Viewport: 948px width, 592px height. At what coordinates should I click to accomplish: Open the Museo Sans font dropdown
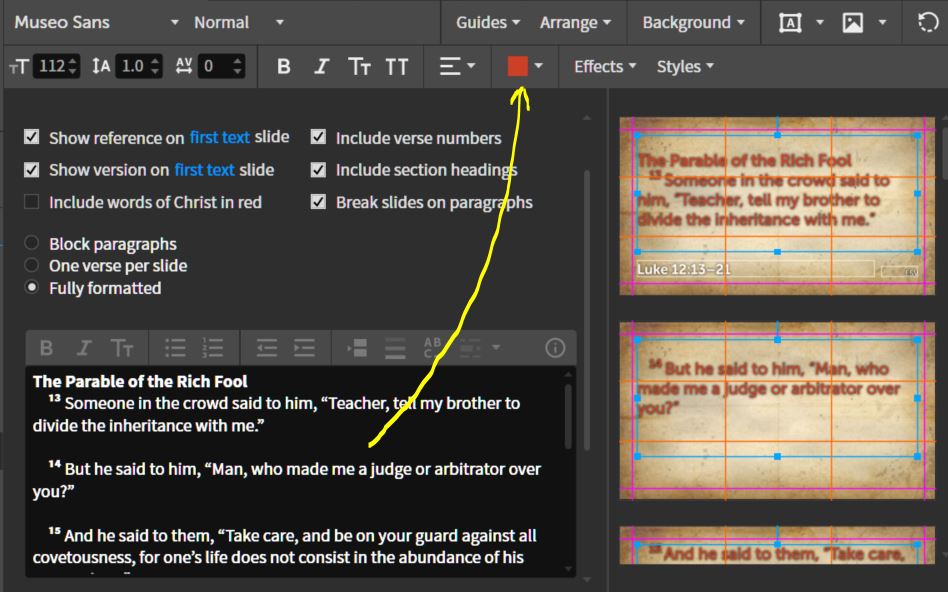(x=97, y=22)
